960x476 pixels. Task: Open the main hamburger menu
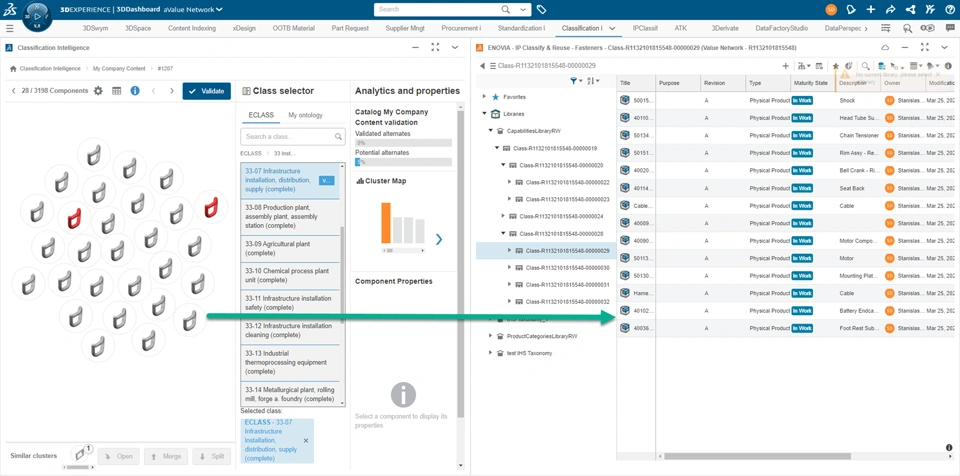[x=9, y=28]
